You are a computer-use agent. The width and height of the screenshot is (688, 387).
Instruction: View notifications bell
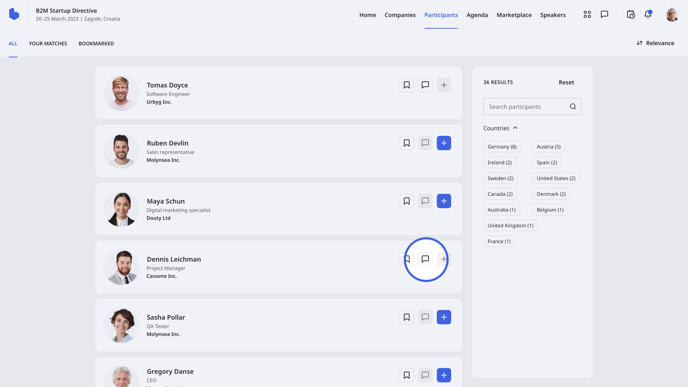(648, 14)
